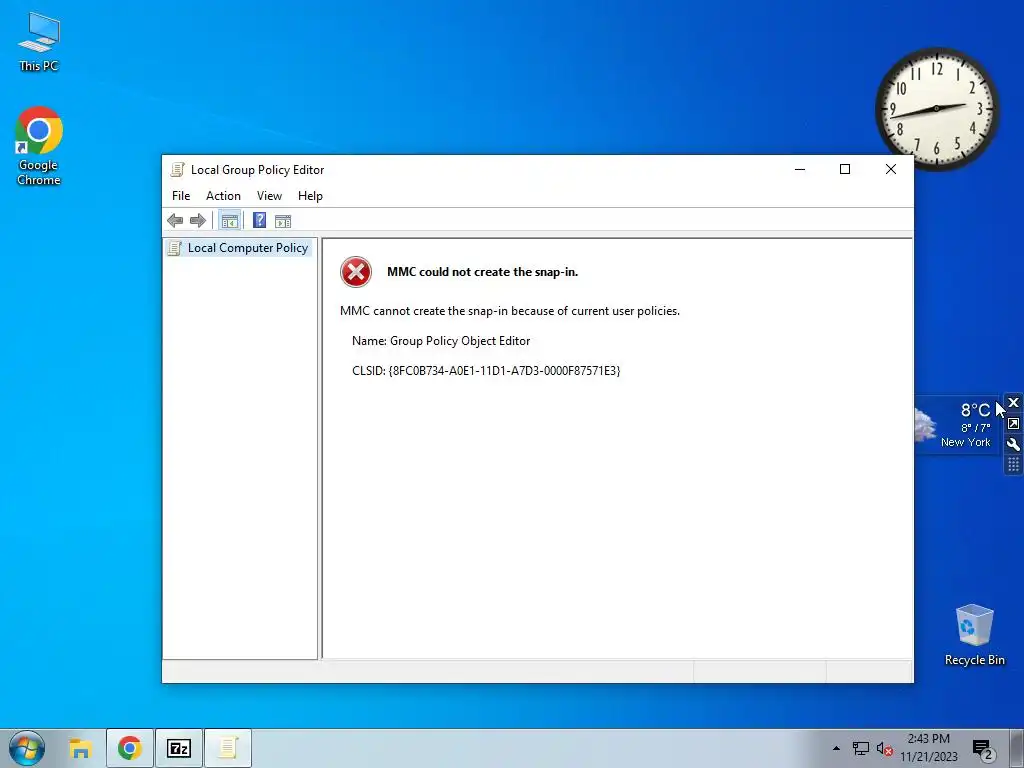Viewport: 1024px width, 768px height.
Task: Click 'Name: Group Policy Object Editor' text
Action: pos(441,341)
